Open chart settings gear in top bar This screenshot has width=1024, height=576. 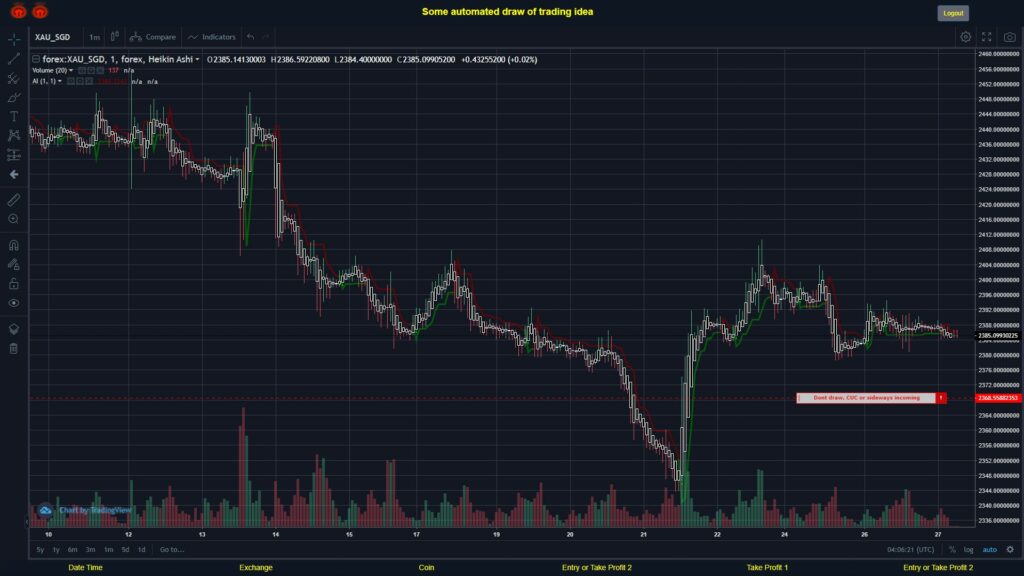pos(965,37)
